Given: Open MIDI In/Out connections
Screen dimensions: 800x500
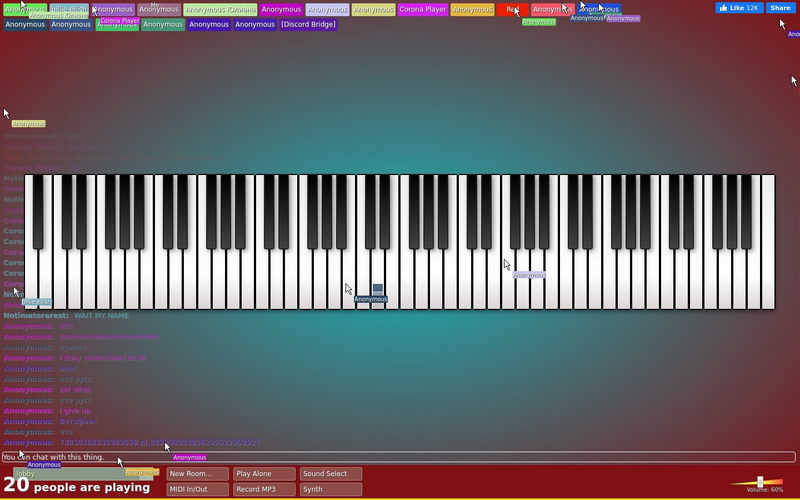Looking at the screenshot, I should tap(197, 489).
